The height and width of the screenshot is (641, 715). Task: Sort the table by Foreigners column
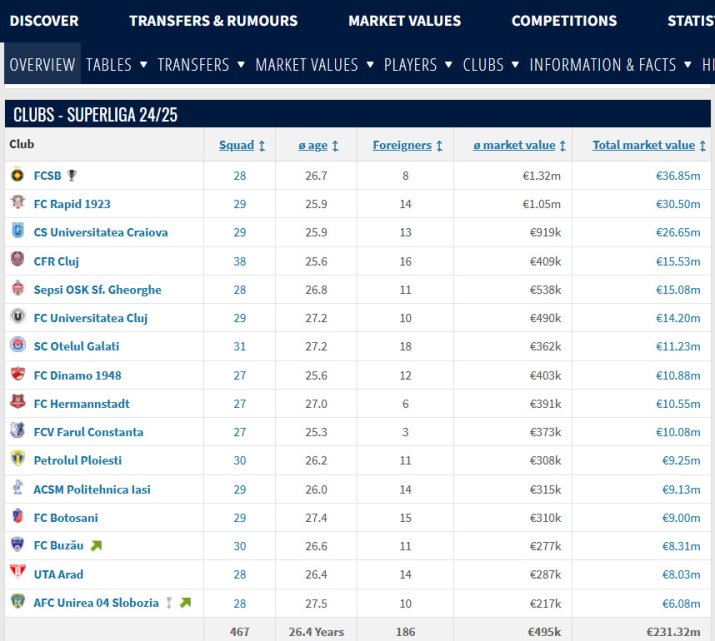click(402, 145)
